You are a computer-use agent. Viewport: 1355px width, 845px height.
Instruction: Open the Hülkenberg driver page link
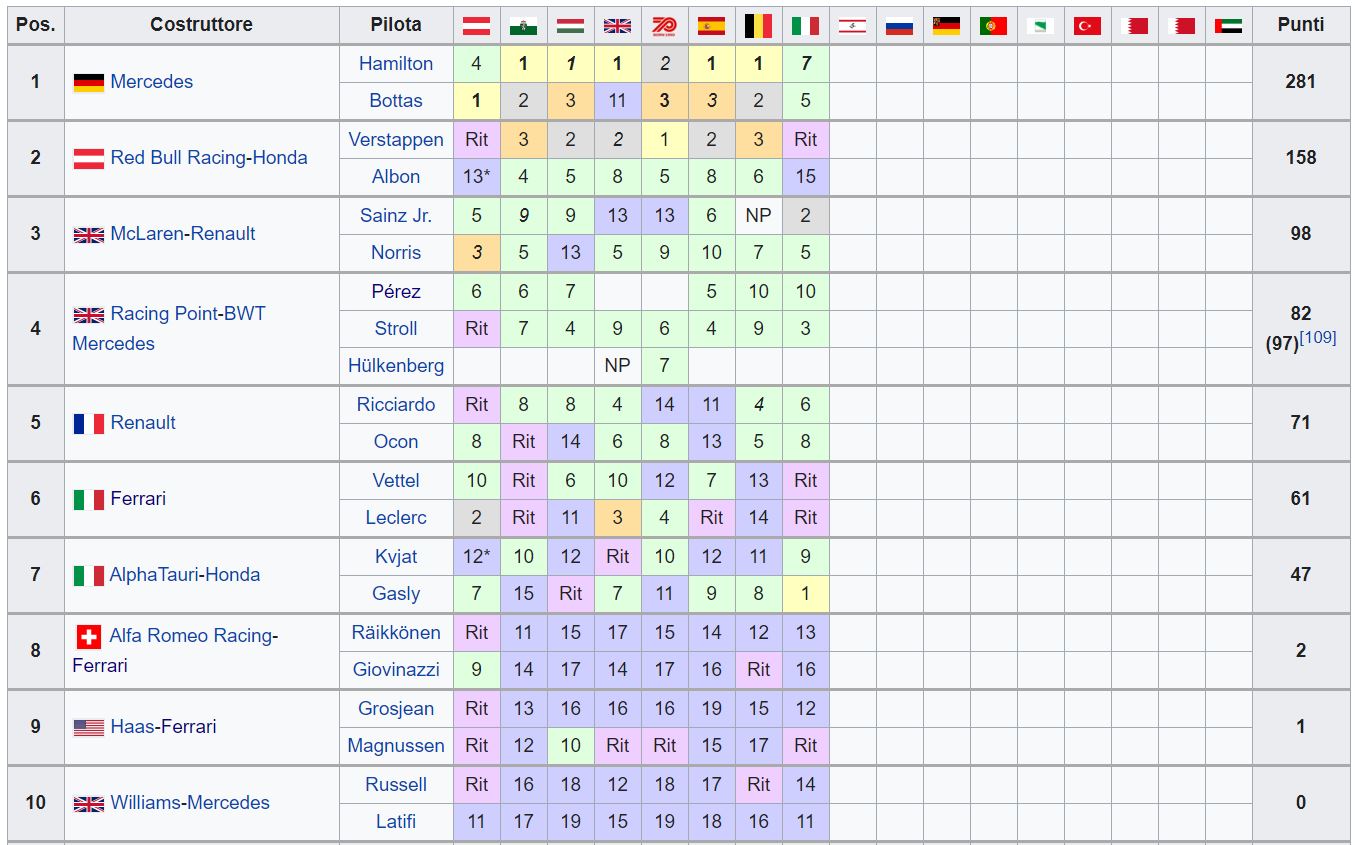[x=396, y=365]
